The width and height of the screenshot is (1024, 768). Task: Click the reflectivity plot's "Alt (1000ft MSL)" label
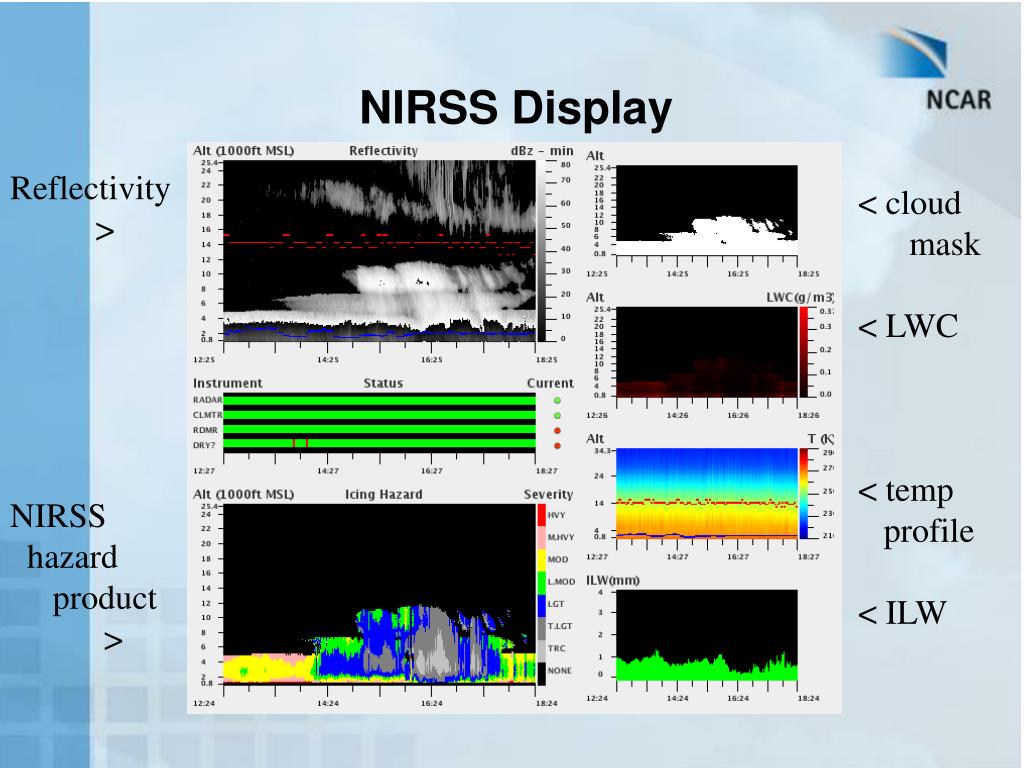click(x=244, y=151)
